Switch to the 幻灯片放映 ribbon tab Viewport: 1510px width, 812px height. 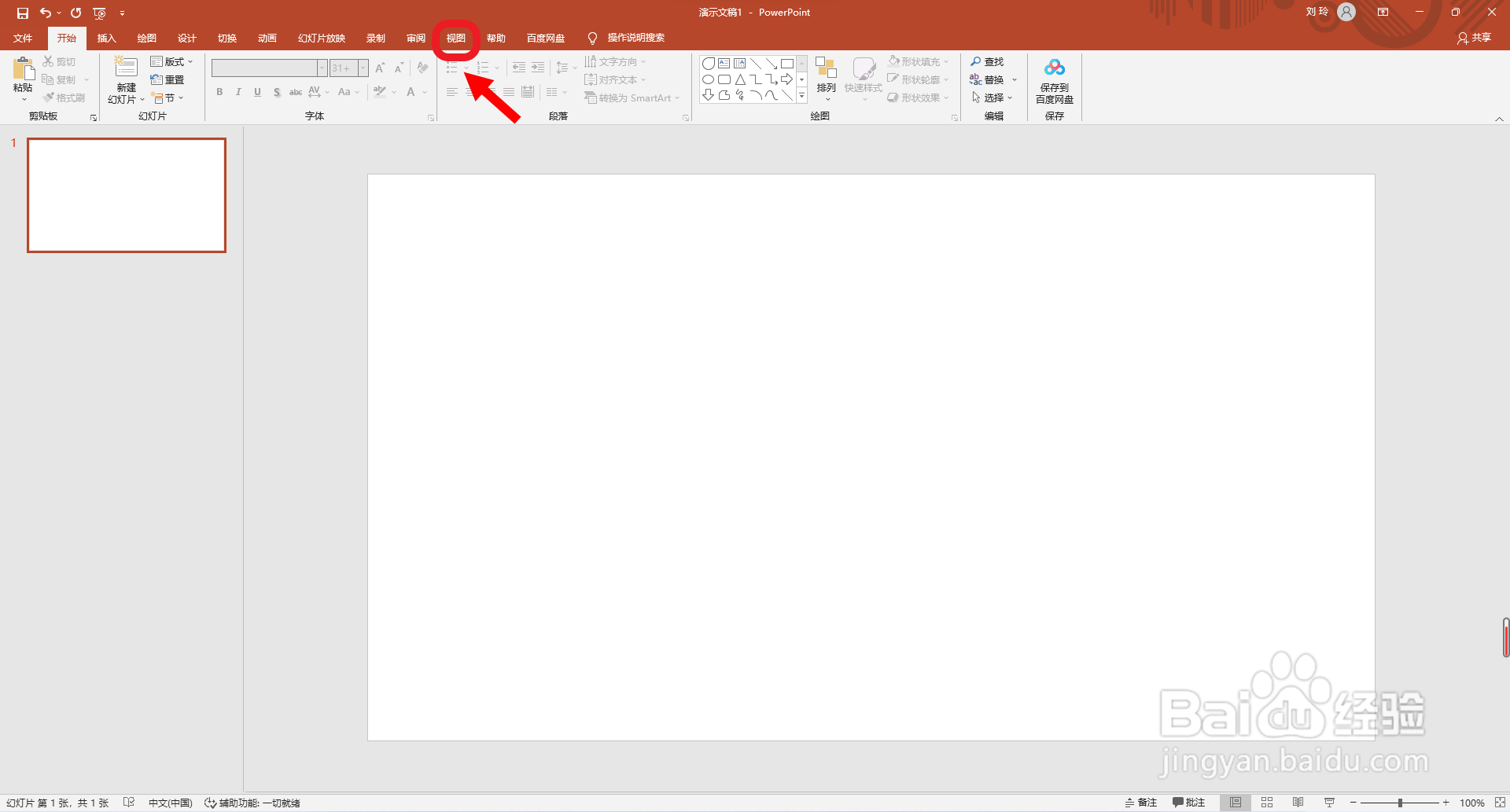[321, 38]
